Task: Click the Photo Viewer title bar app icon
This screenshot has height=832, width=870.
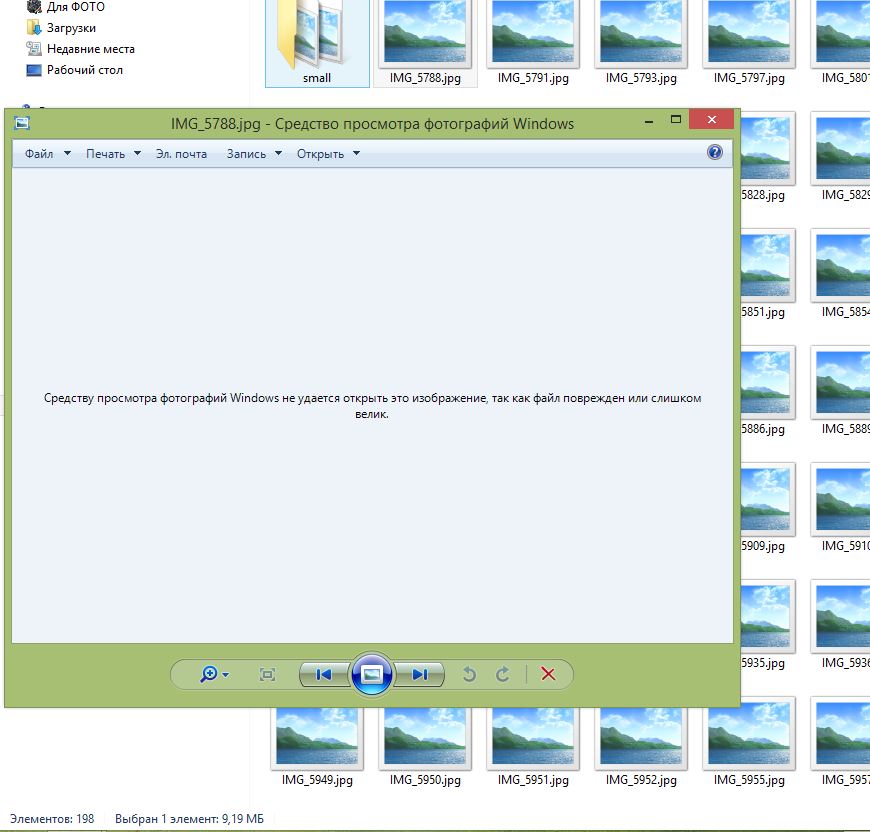Action: click(22, 123)
